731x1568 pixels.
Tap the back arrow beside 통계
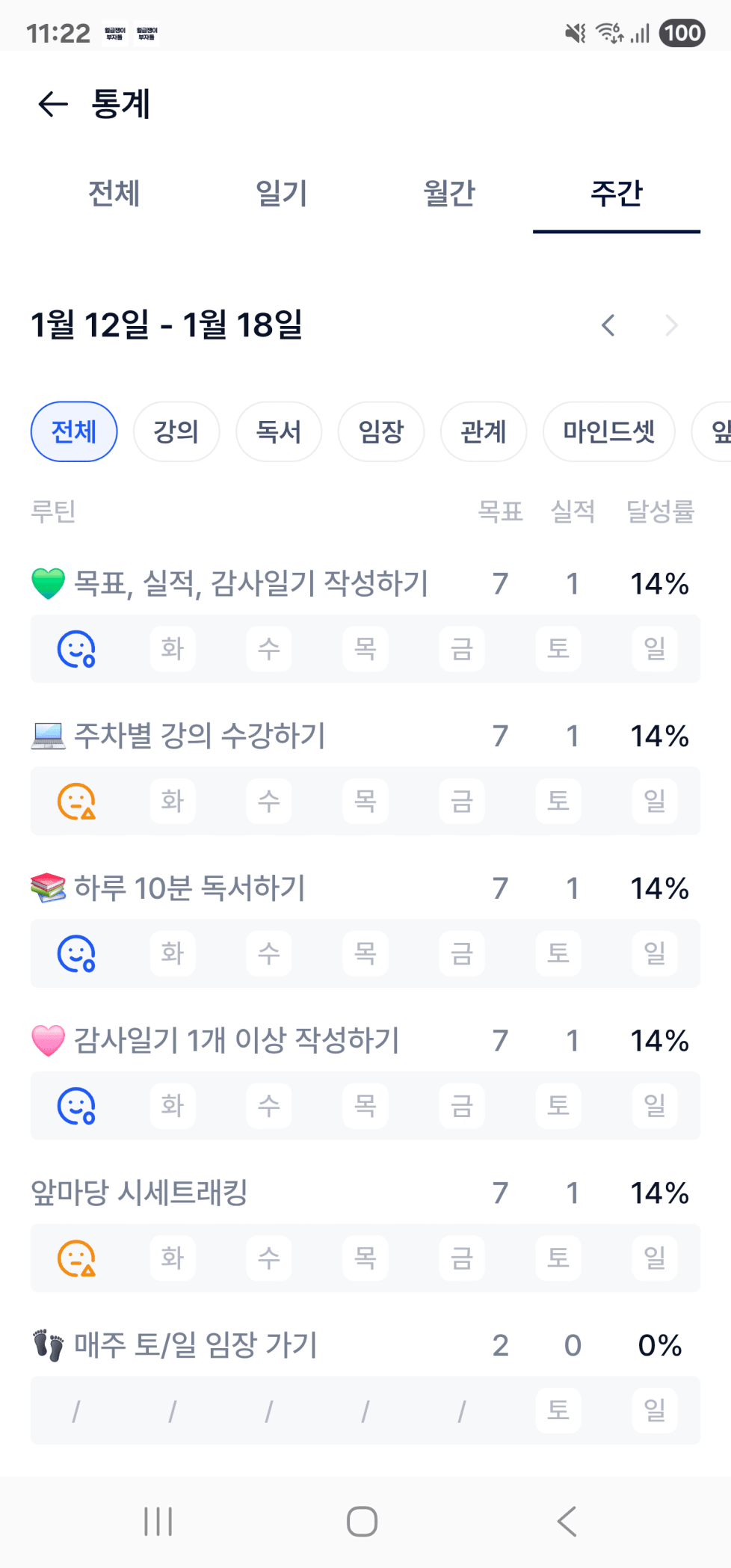53,104
